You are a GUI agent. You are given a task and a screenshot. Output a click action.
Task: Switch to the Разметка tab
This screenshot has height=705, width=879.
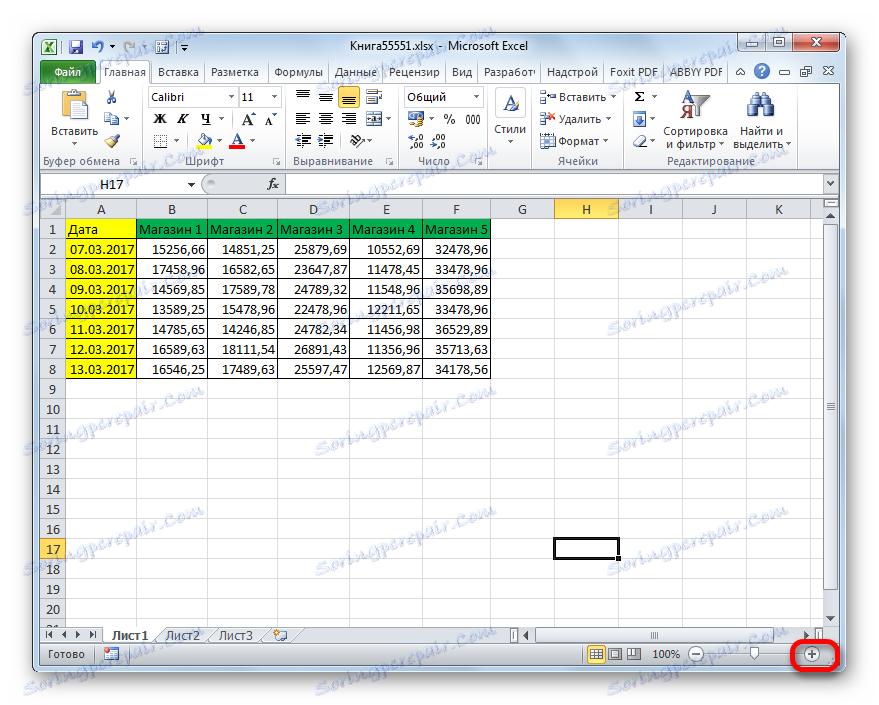[235, 72]
